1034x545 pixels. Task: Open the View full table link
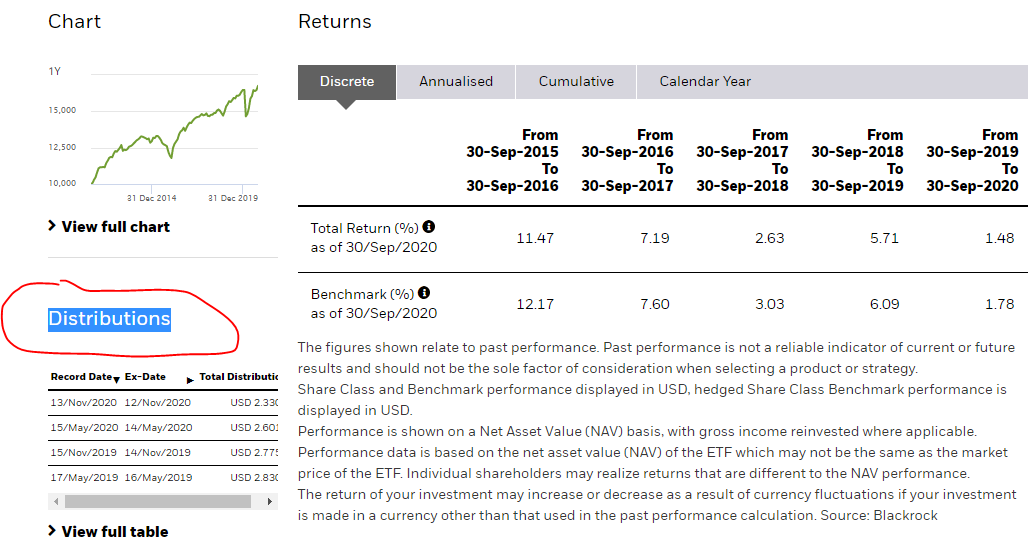(115, 532)
